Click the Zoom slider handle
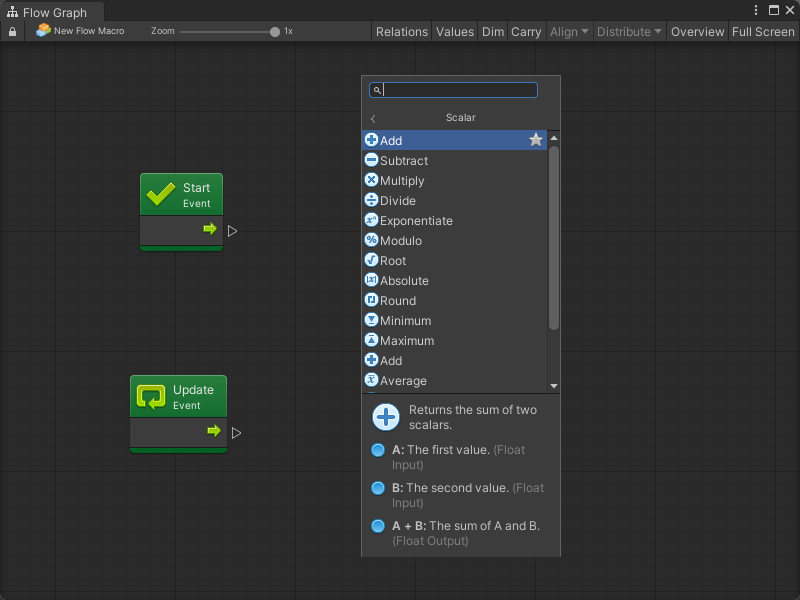Screen dimensions: 800x600 (275, 32)
